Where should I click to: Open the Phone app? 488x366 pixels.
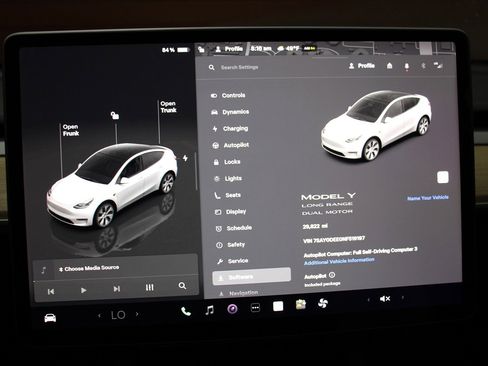tap(186, 311)
